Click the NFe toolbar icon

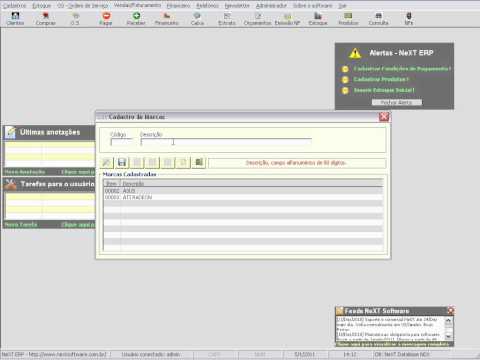click(409, 19)
